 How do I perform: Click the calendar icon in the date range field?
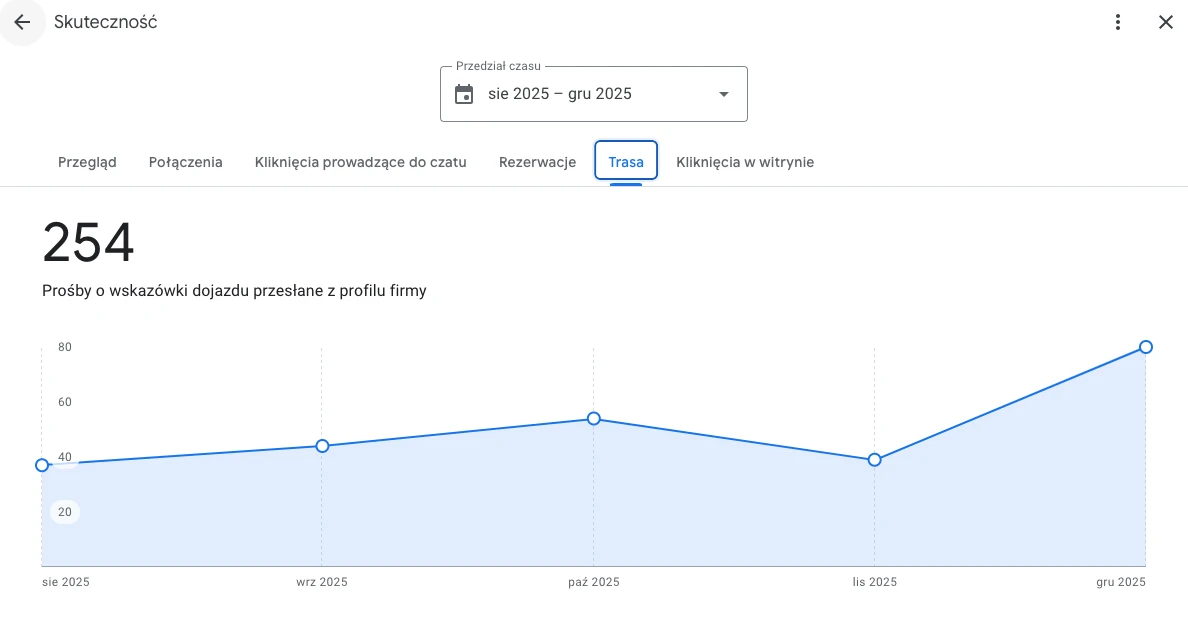464,94
